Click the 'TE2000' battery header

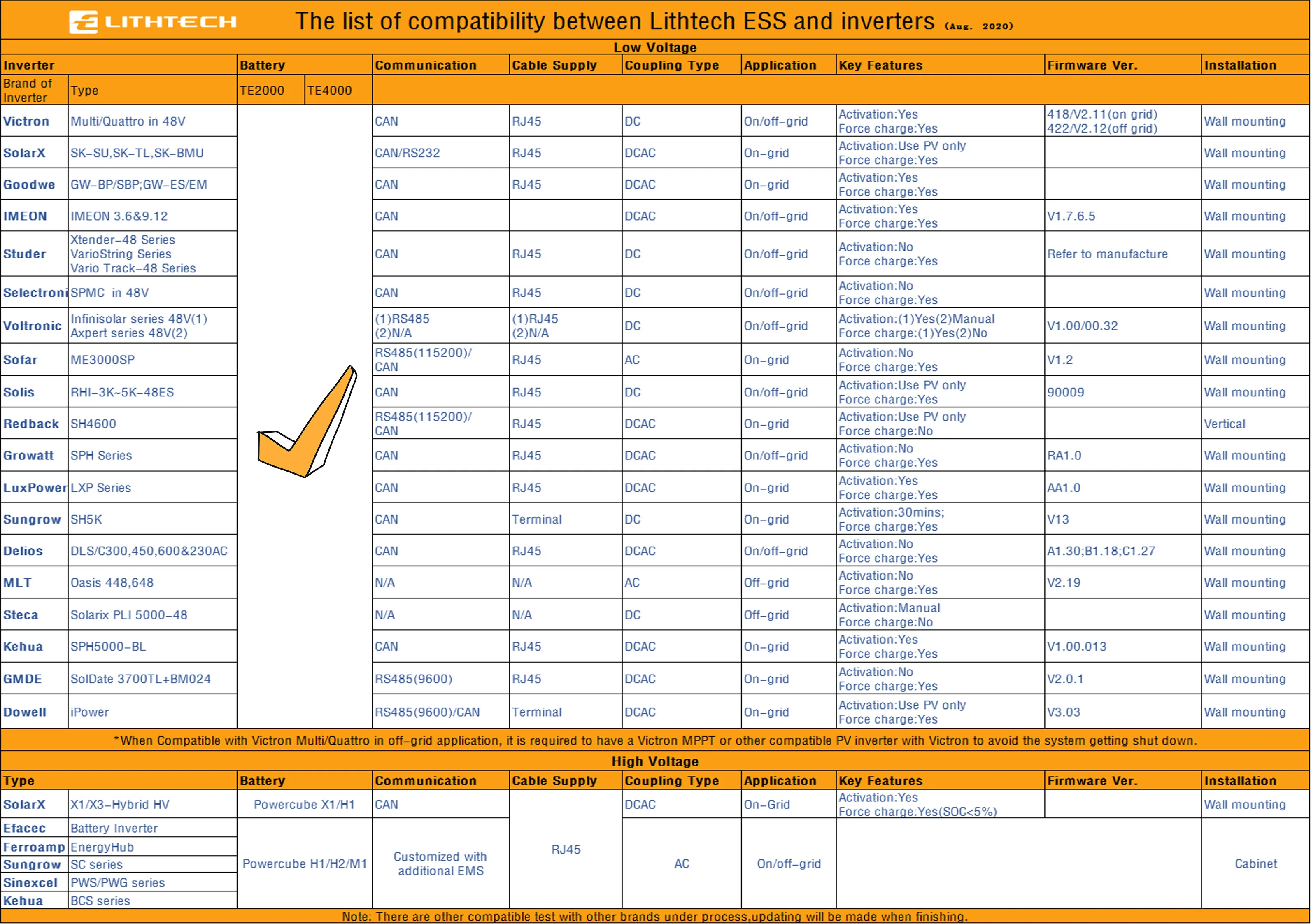pos(271,90)
